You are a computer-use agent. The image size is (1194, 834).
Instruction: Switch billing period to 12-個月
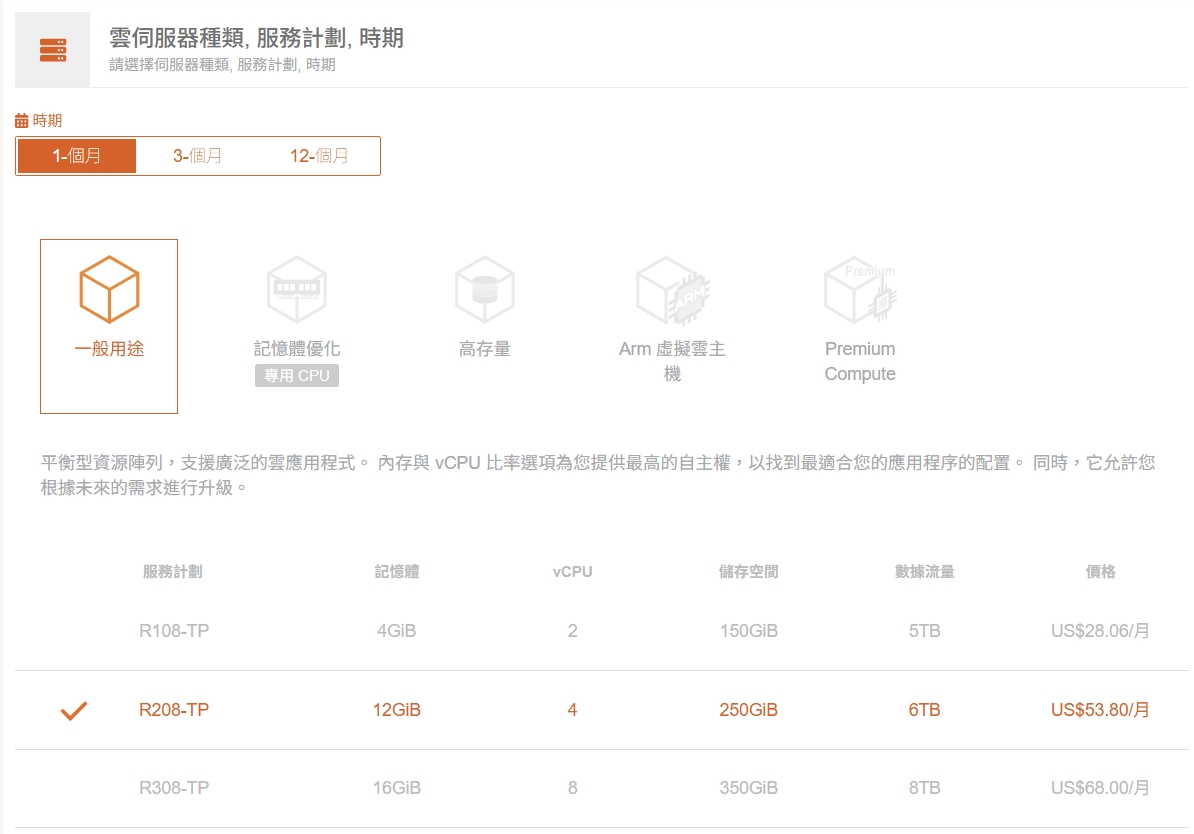319,156
